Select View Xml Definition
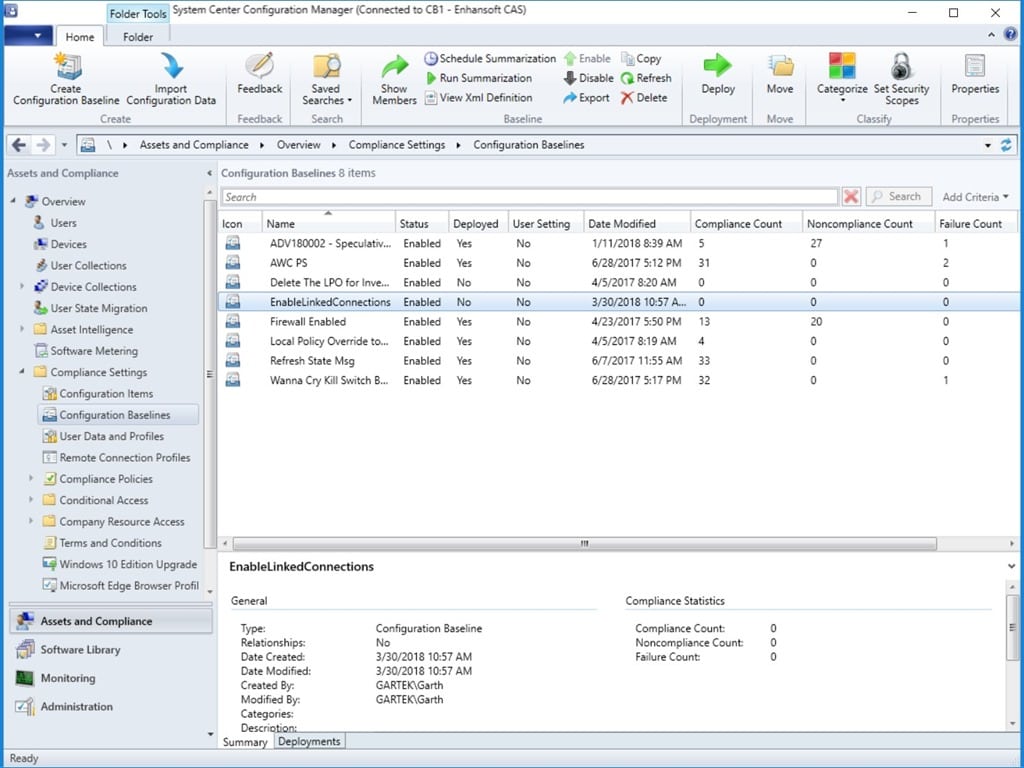Screen dimensions: 1024x768 479,97
